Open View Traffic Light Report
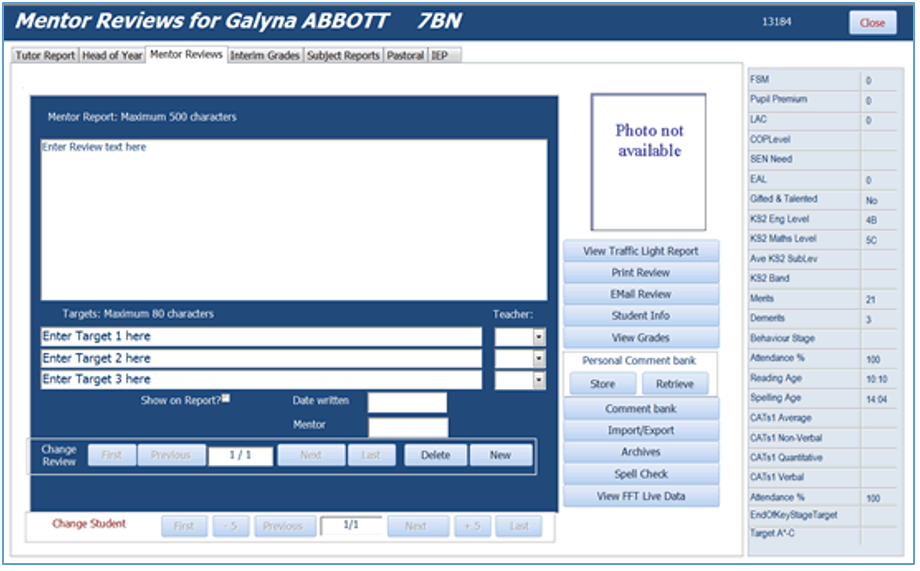The image size is (920, 571). 641,251
